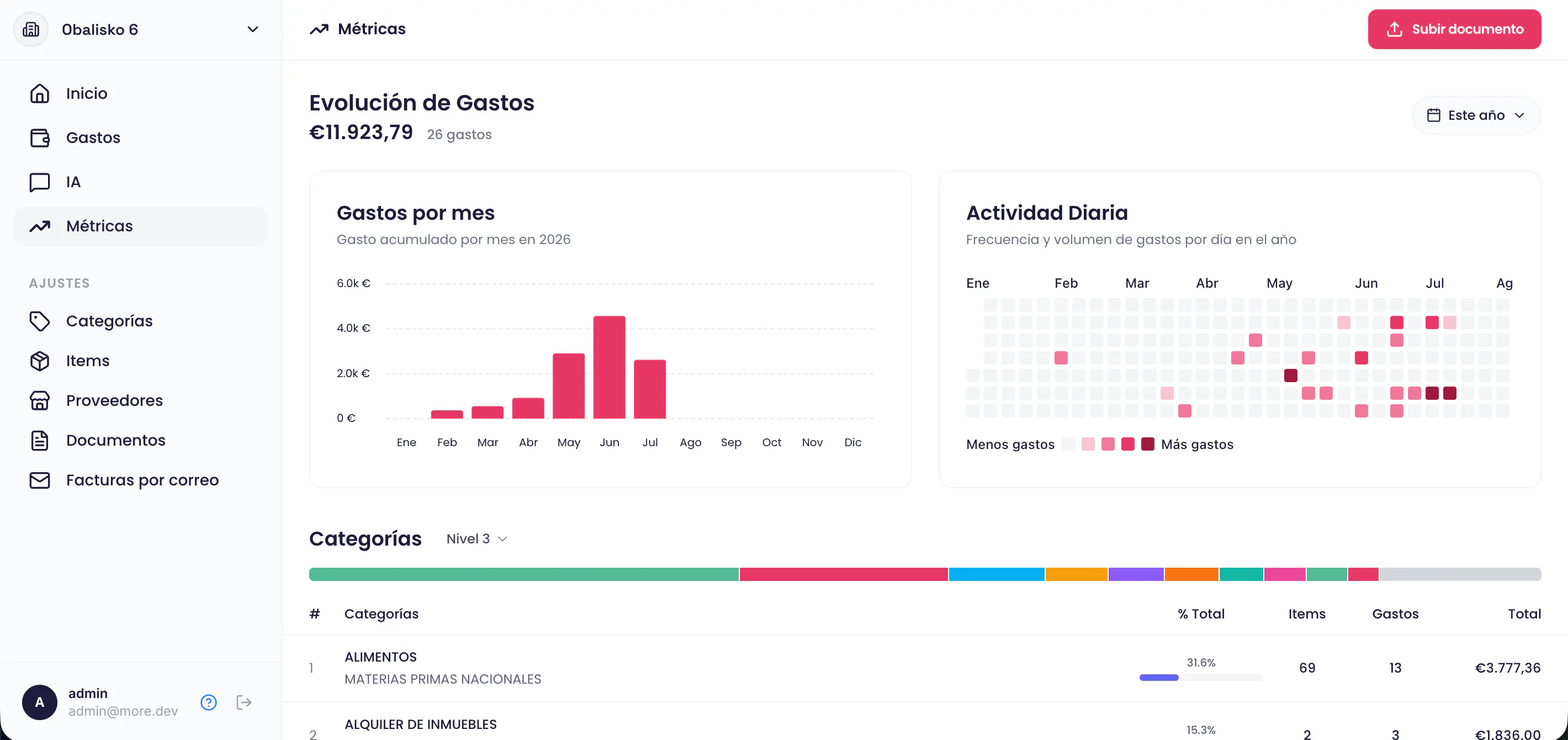Click the Métricas trend icon in sidebar
1568x740 pixels.
[x=40, y=226]
